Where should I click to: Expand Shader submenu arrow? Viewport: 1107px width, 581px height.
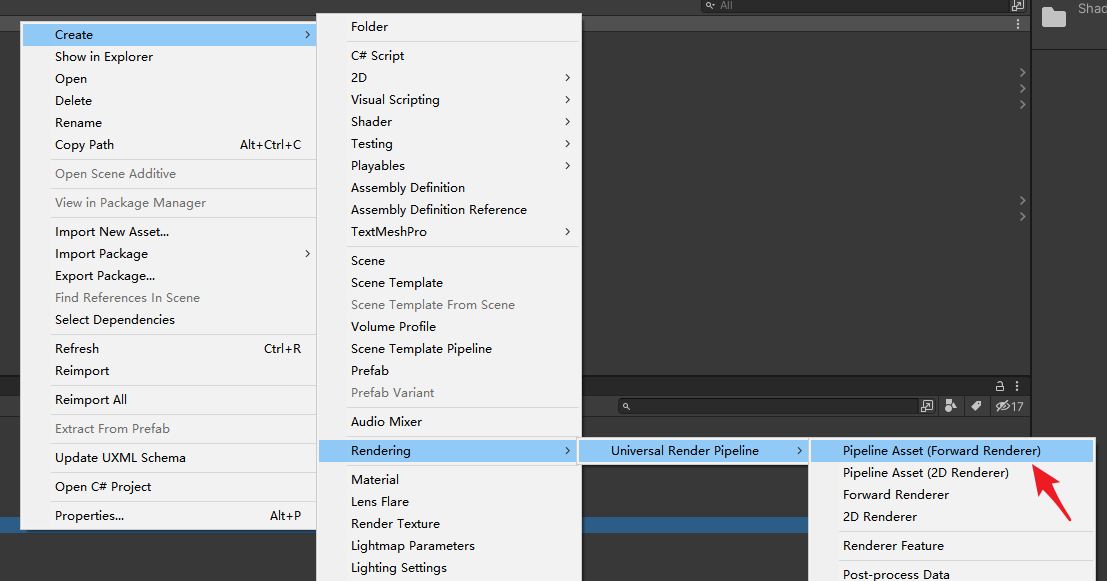[x=568, y=121]
